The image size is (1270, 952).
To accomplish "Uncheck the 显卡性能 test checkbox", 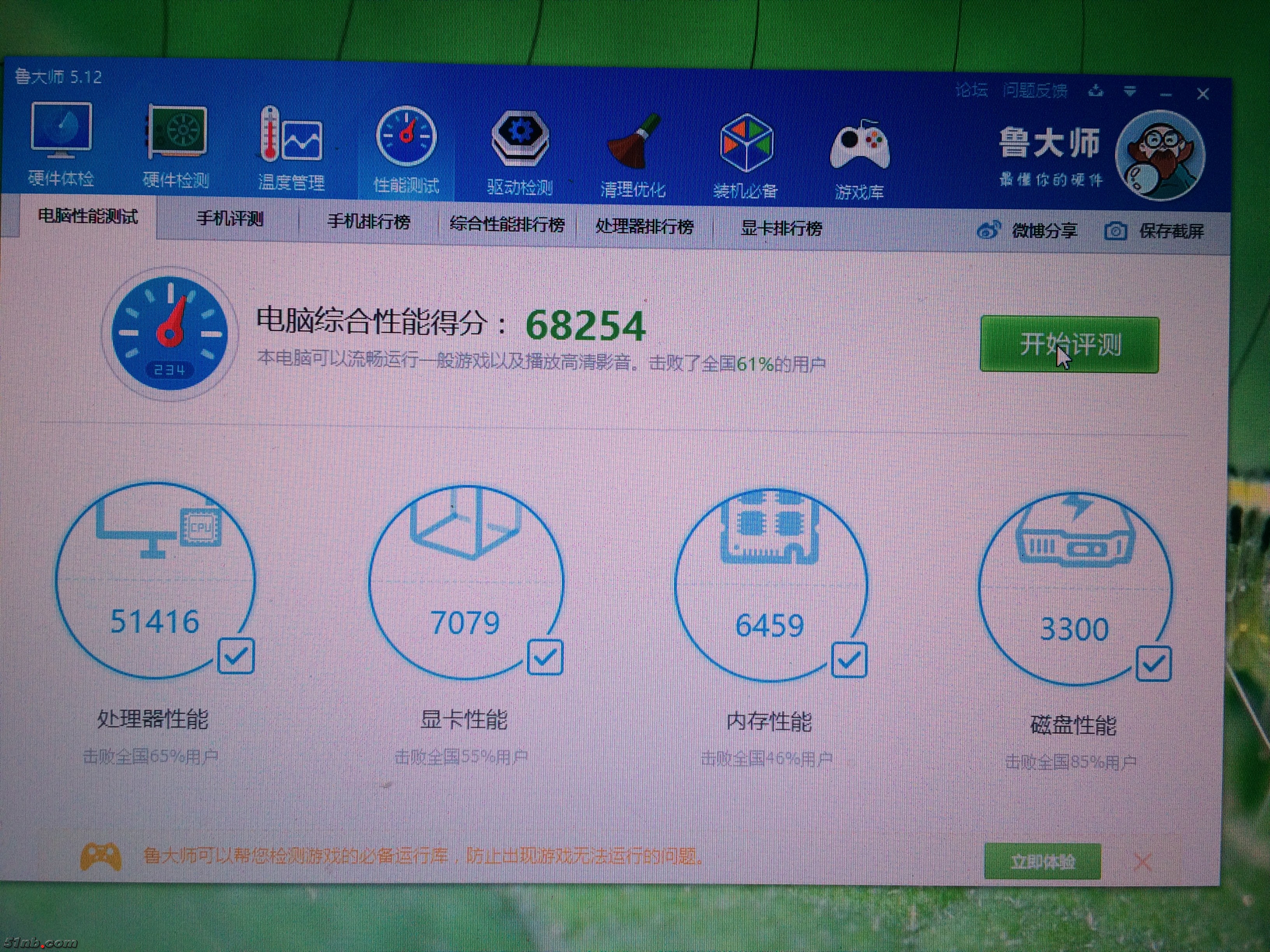I will pyautogui.click(x=545, y=657).
